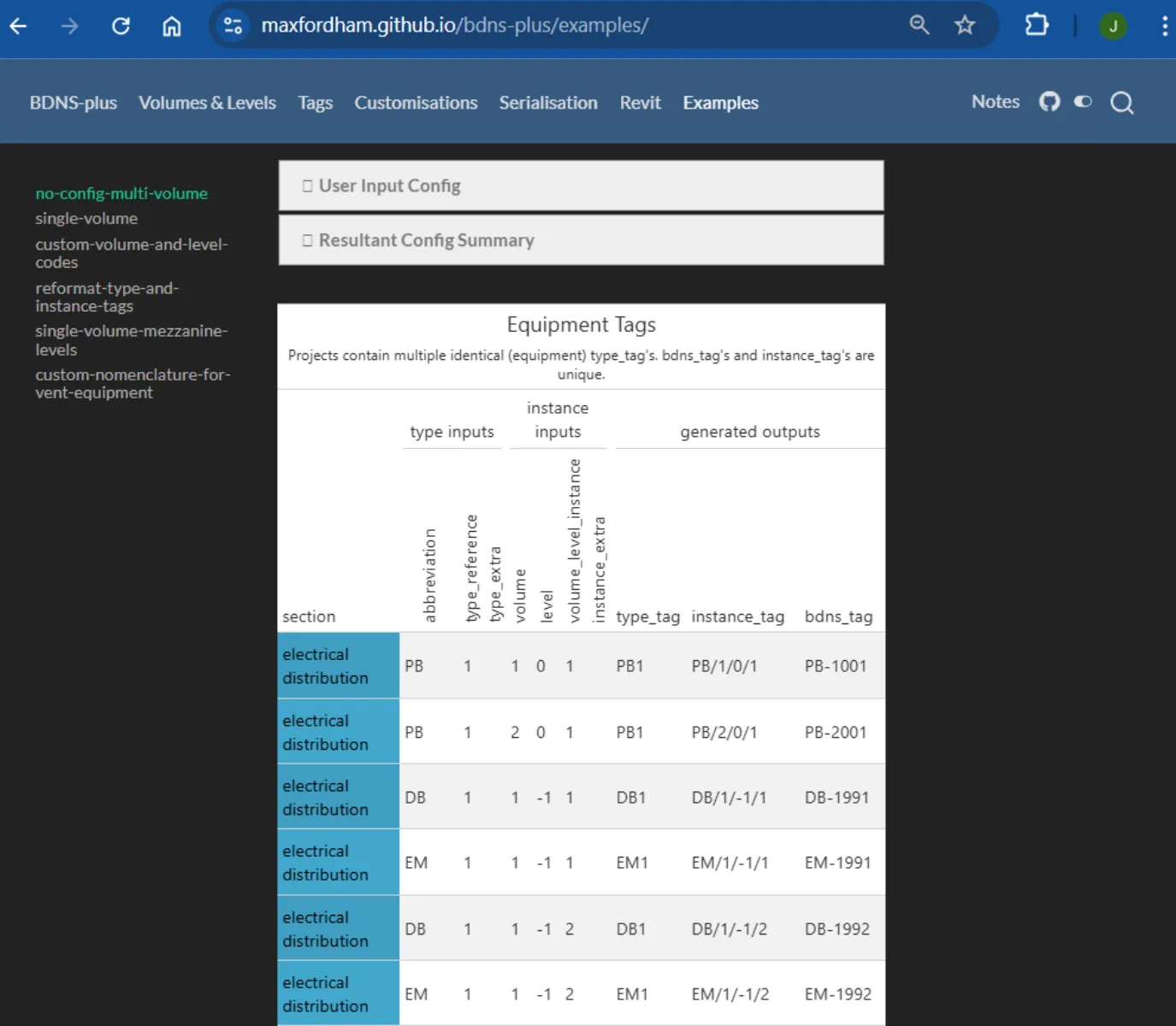1176x1026 pixels.
Task: Reload the page with refresh icon
Action: pyautogui.click(x=121, y=26)
